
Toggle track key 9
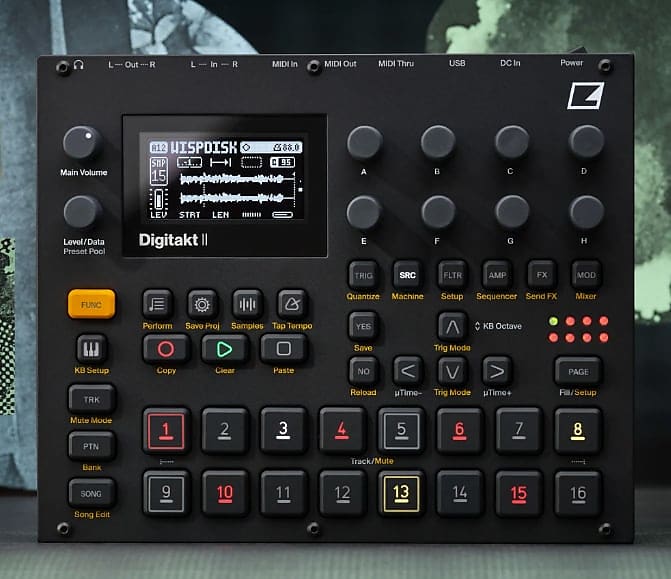[x=166, y=494]
